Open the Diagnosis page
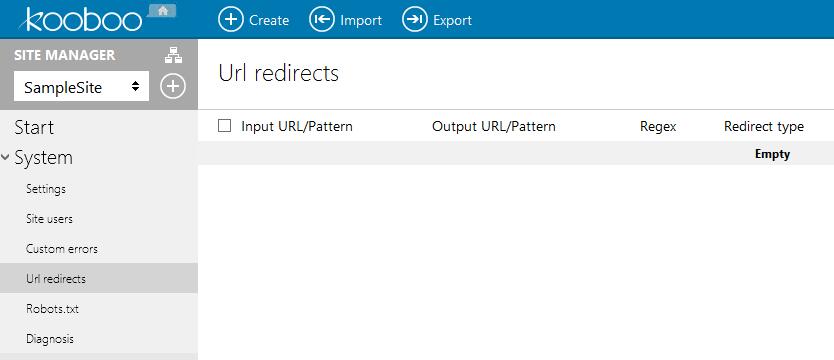The width and height of the screenshot is (834, 360). [49, 339]
